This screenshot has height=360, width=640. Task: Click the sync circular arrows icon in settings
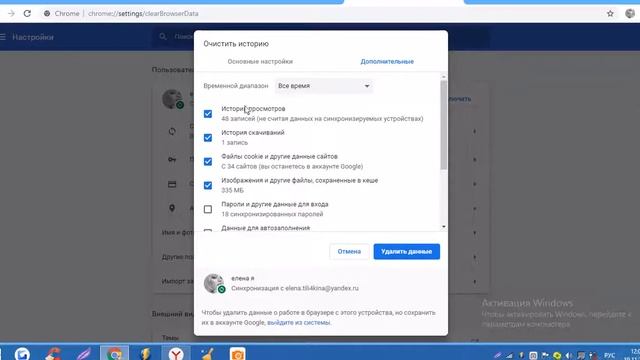172,131
